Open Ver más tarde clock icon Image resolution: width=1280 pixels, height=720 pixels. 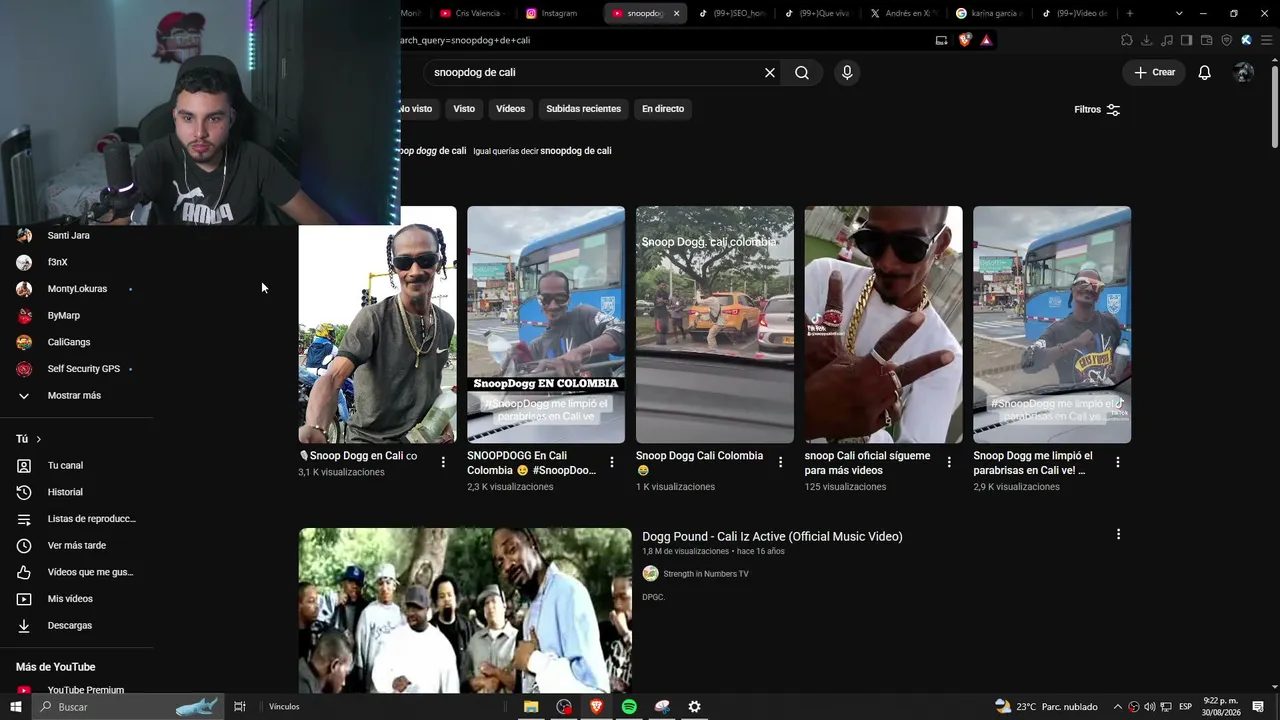24,546
